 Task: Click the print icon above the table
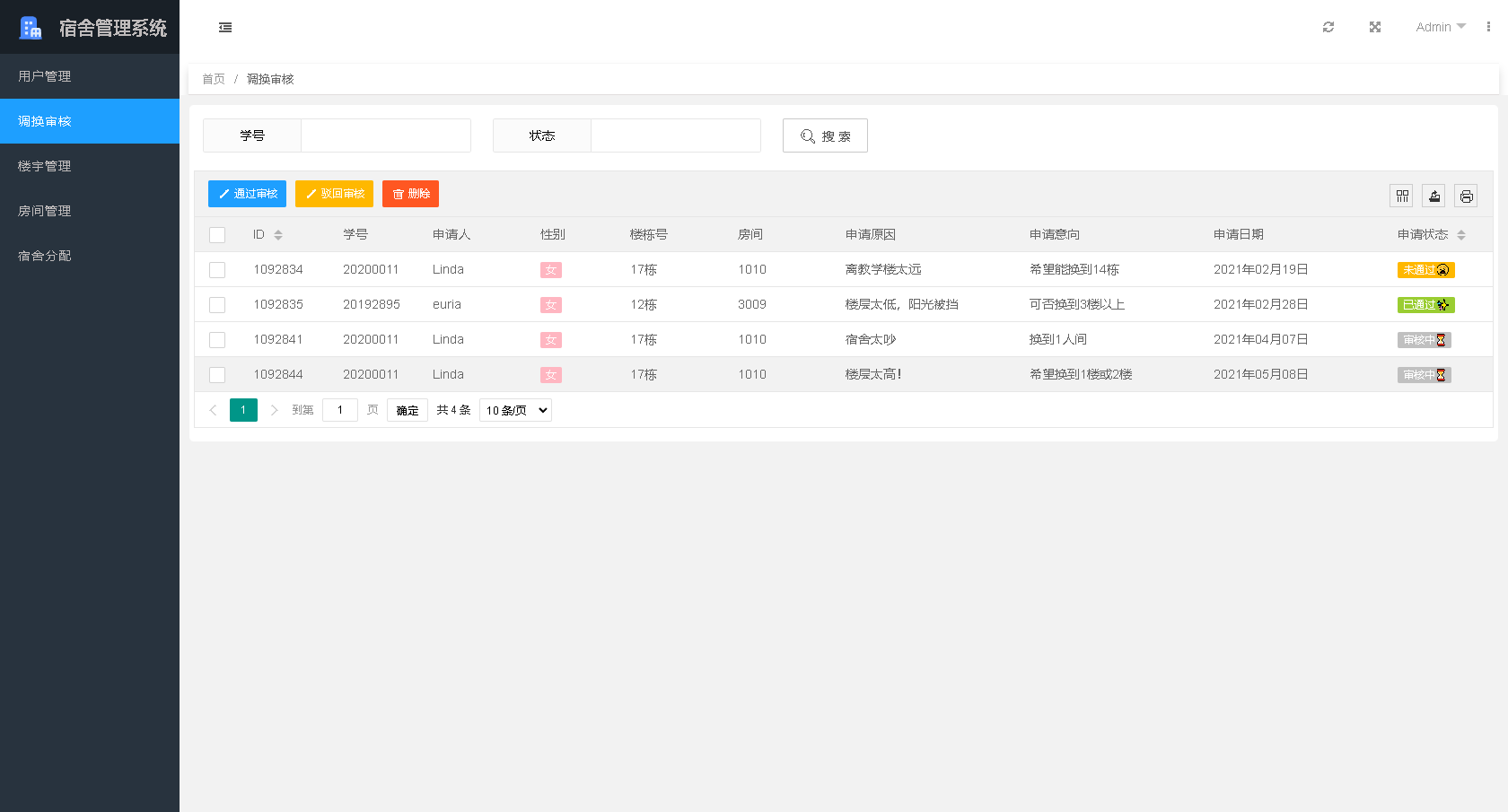1466,195
